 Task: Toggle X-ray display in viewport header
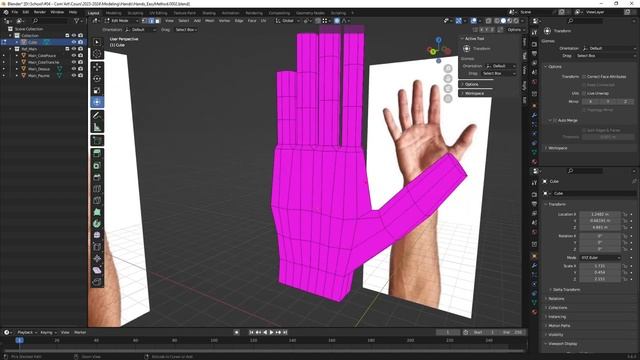pos(489,20)
